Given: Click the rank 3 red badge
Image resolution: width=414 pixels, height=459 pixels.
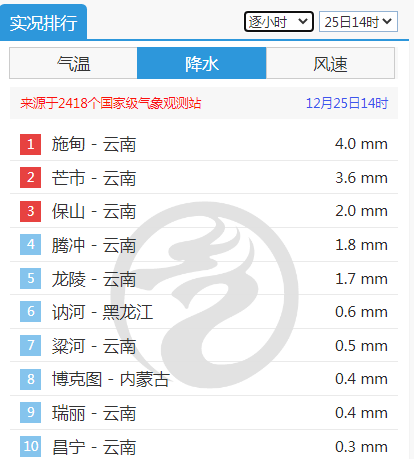Looking at the screenshot, I should pyautogui.click(x=30, y=211).
